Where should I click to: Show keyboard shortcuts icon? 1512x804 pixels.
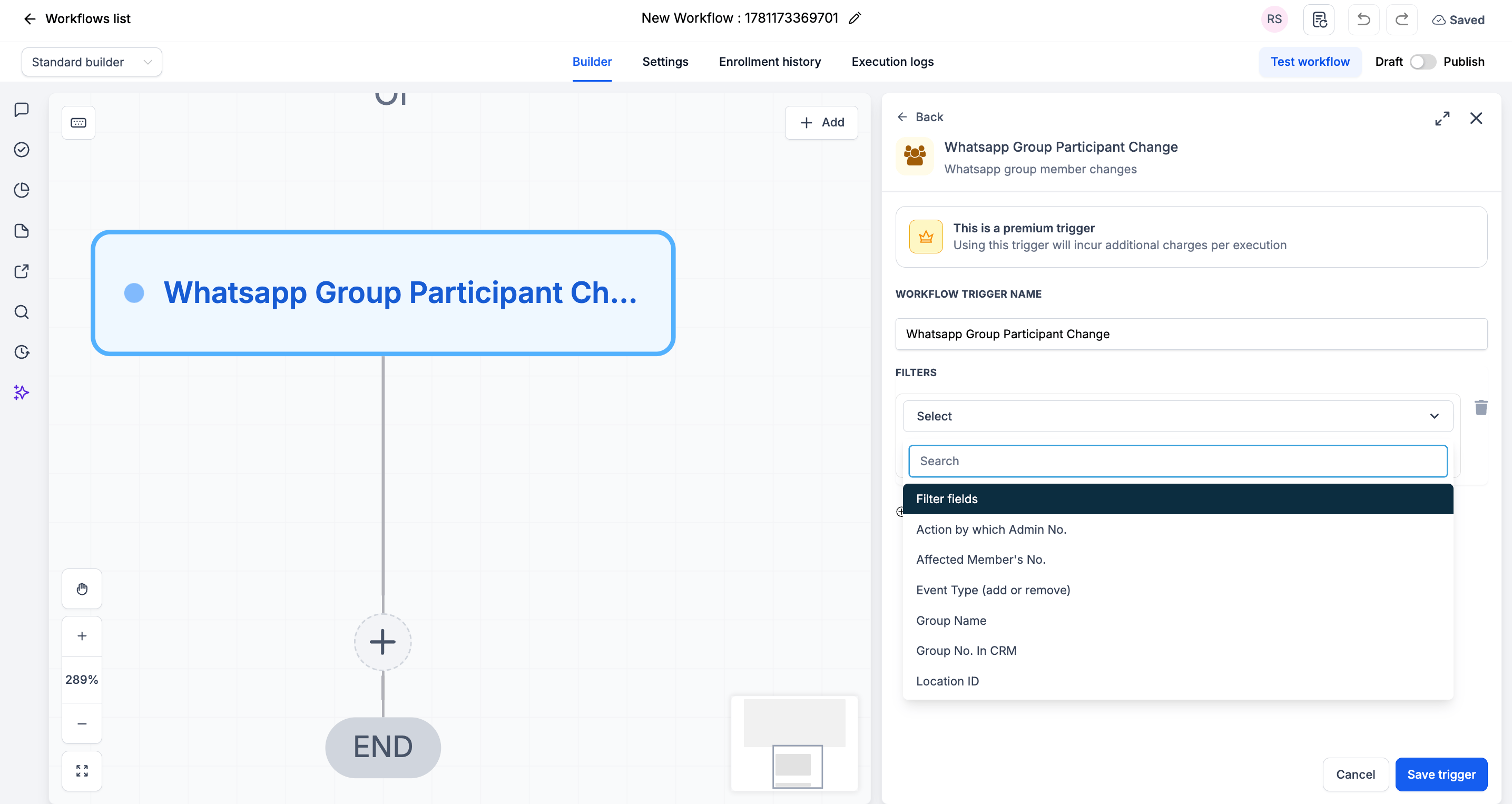78,123
